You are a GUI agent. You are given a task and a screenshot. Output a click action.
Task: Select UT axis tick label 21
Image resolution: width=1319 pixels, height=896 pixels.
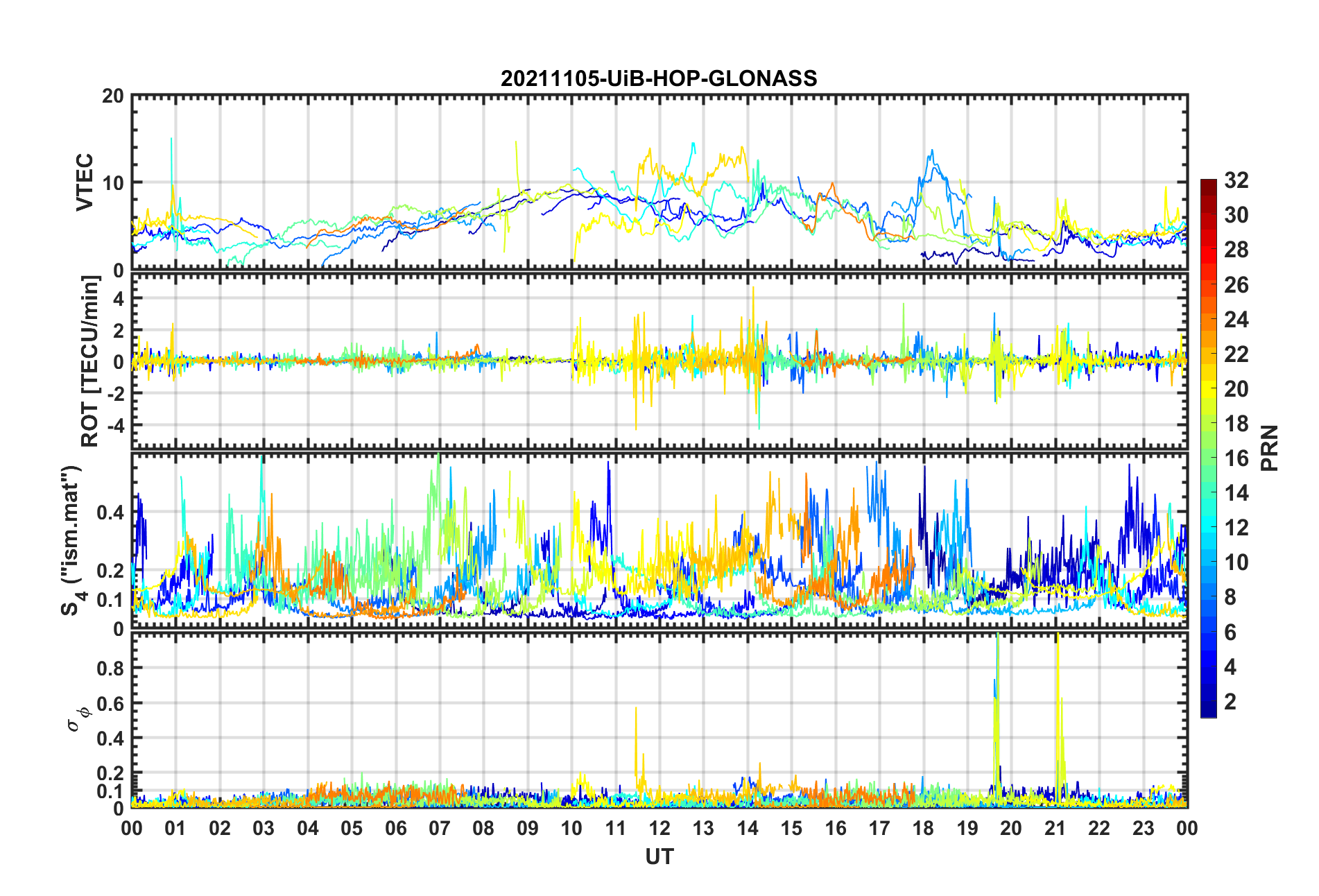(1055, 828)
